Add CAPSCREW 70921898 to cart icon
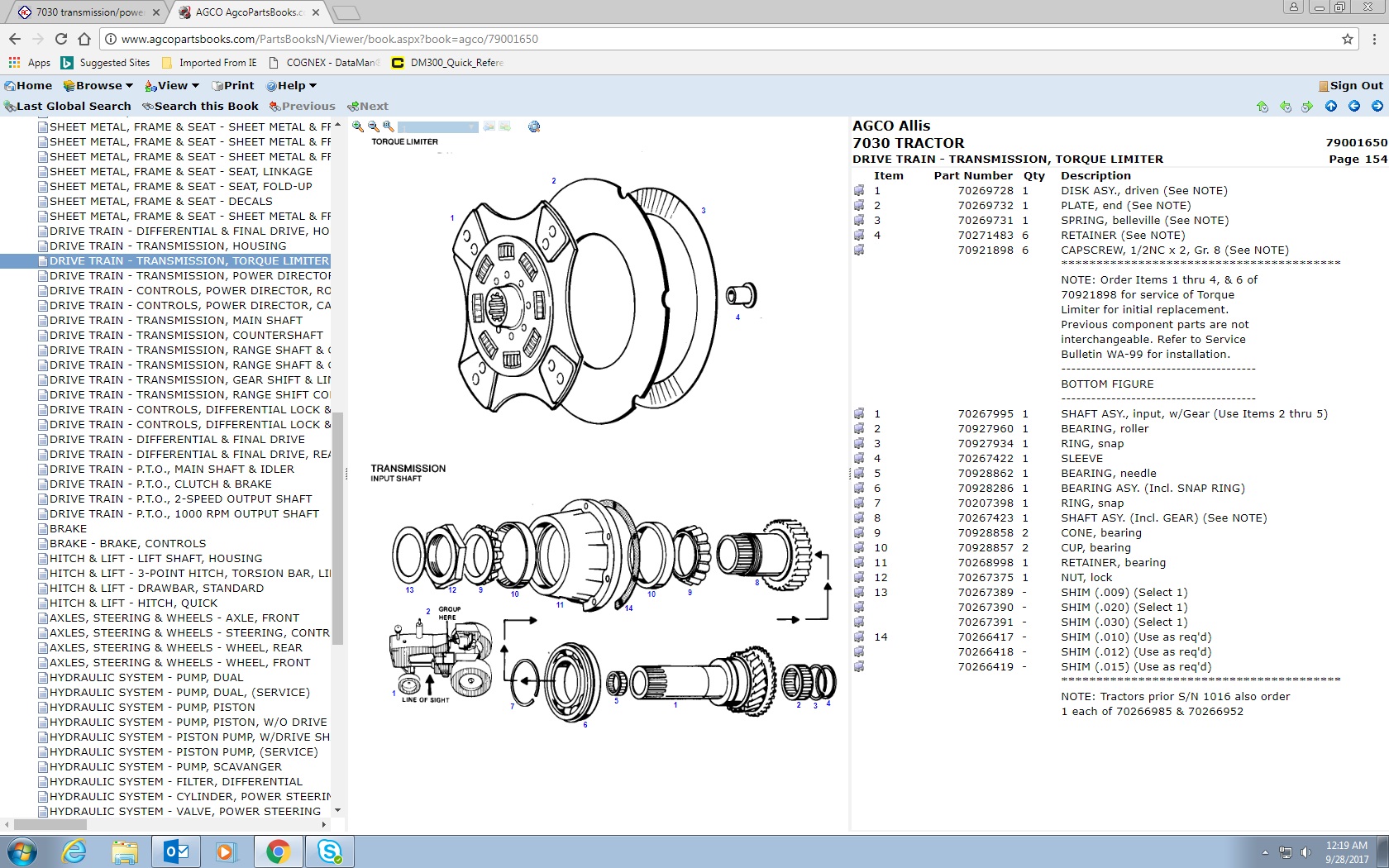The height and width of the screenshot is (868, 1389). point(859,250)
